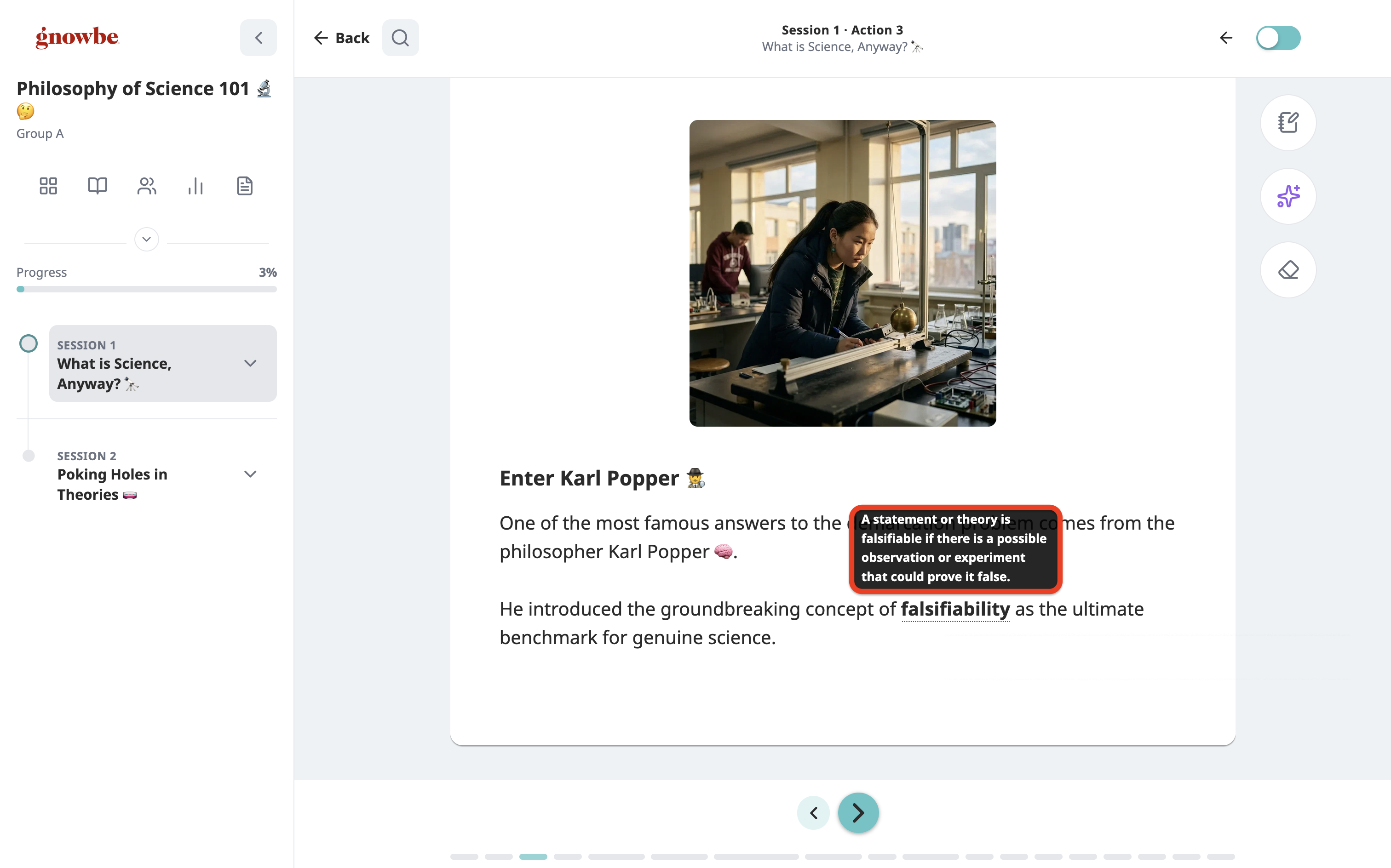Click the underlined falsifiability term
Image resolution: width=1391 pixels, height=868 pixels.
click(955, 609)
